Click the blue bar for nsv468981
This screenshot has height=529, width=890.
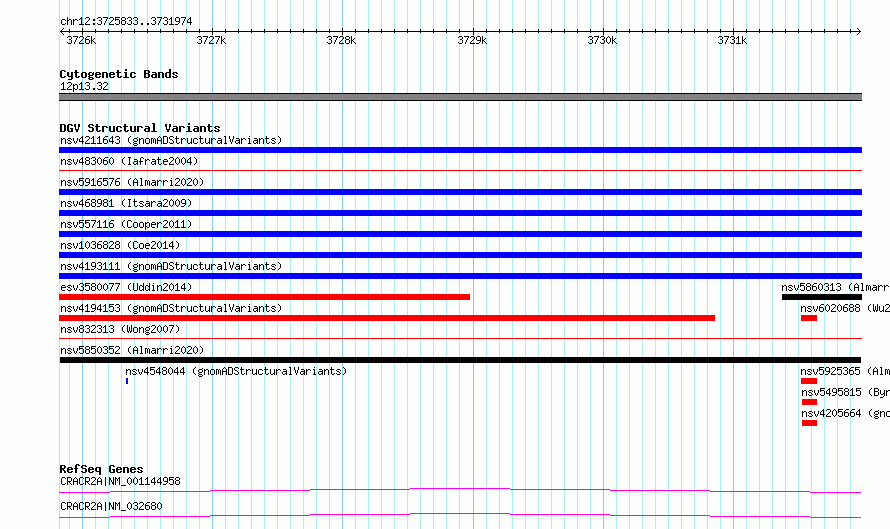(460, 213)
